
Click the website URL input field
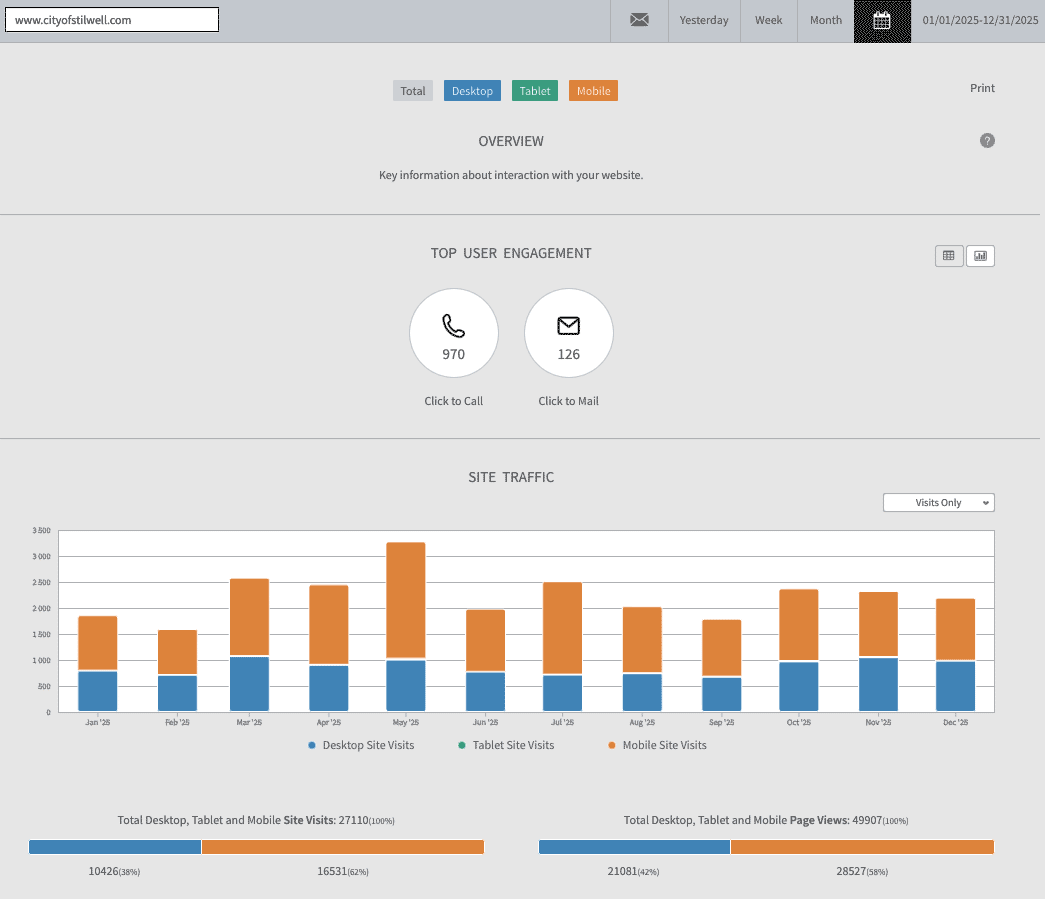click(x=112, y=20)
